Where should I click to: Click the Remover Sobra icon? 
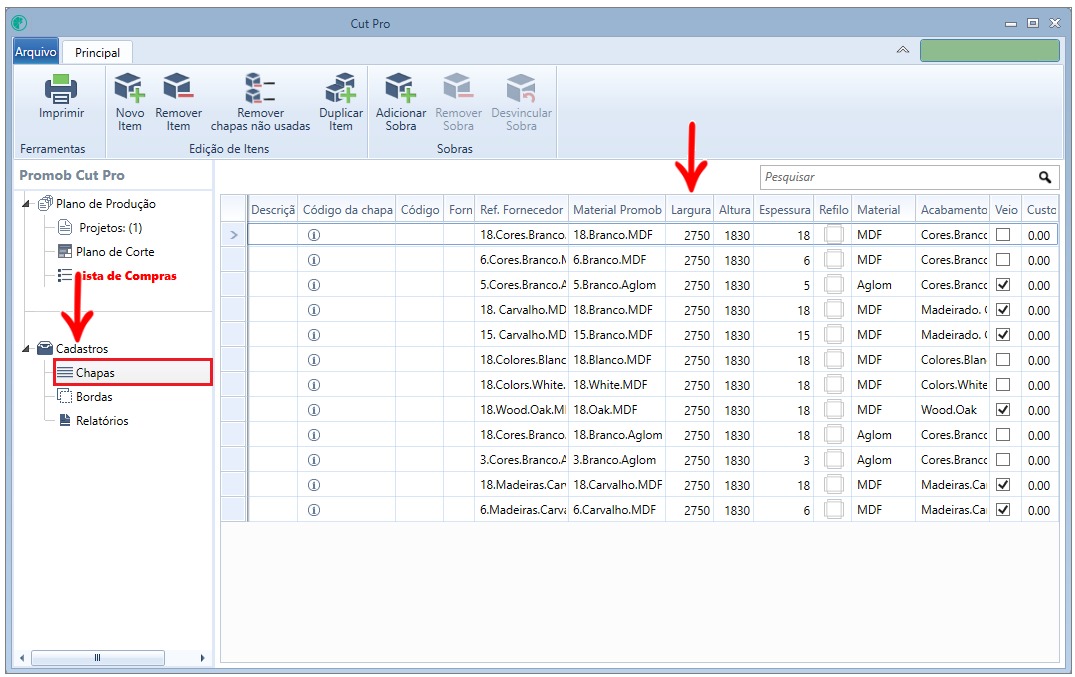coord(458,88)
